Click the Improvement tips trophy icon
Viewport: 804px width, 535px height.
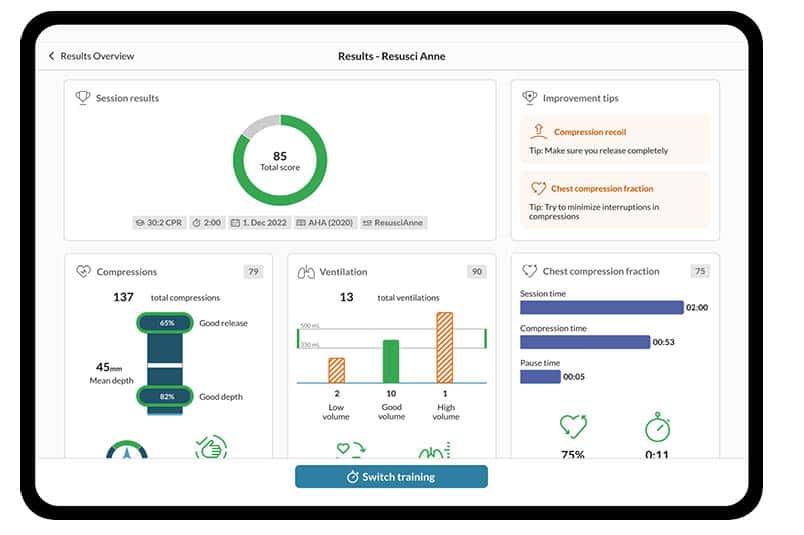point(530,98)
